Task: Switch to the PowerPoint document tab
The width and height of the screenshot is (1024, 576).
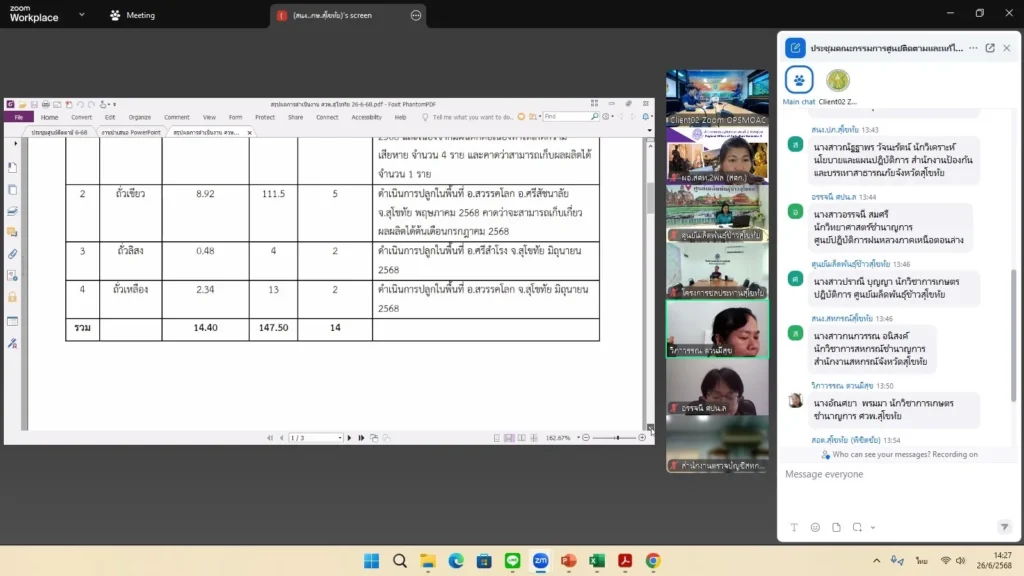Action: click(131, 133)
